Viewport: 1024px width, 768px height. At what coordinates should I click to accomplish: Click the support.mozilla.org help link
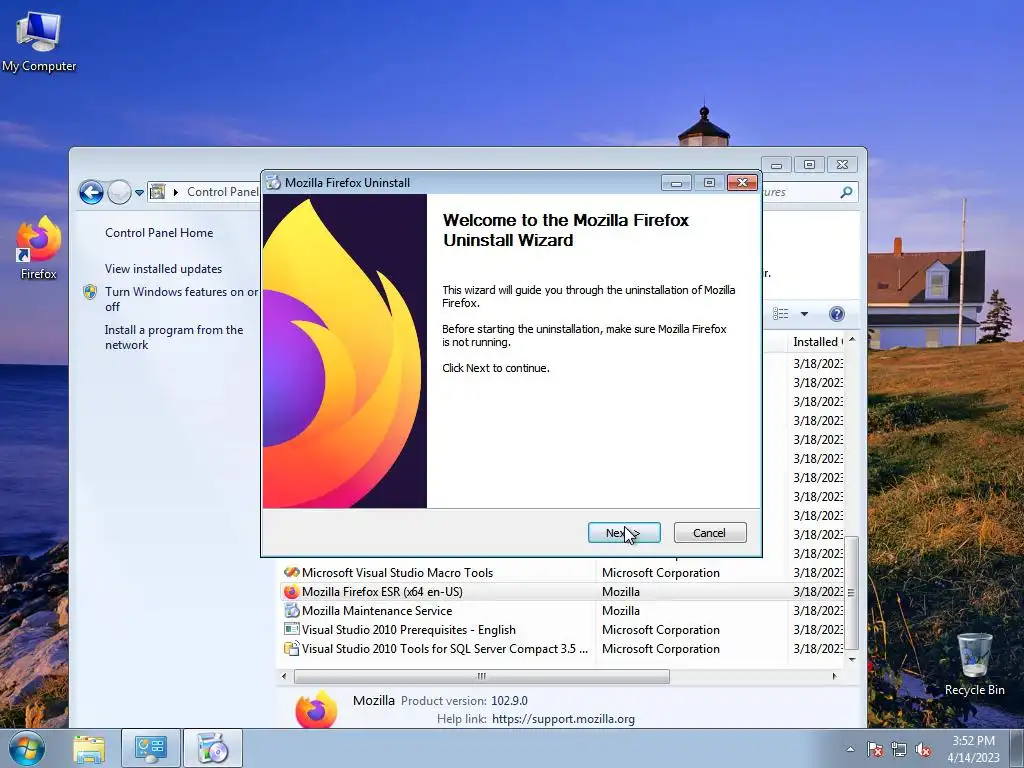click(x=563, y=719)
